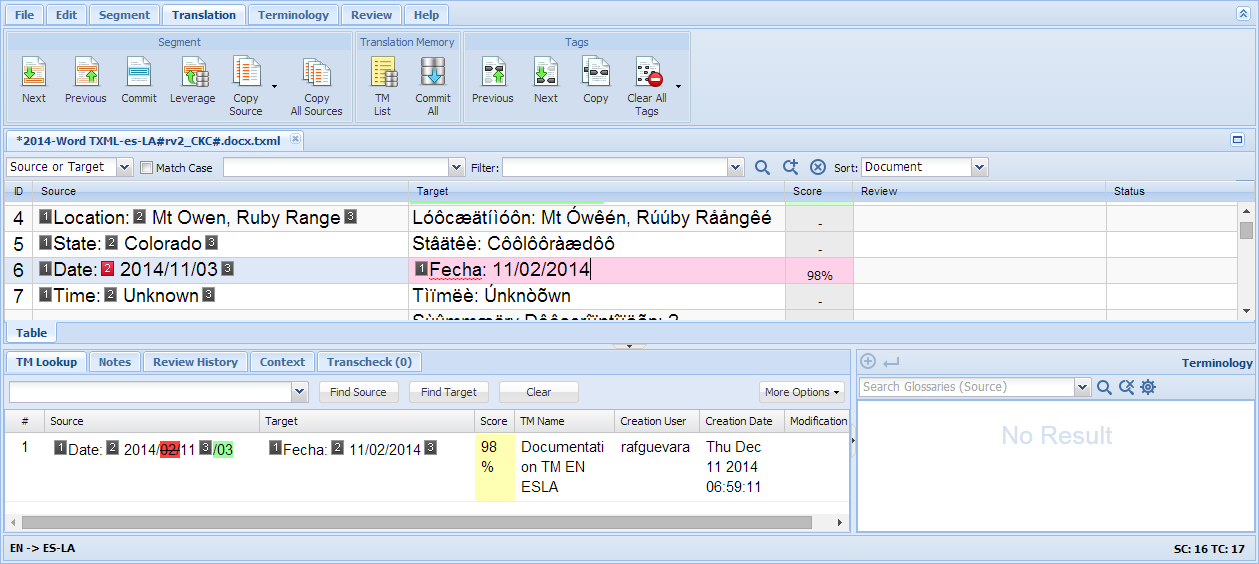This screenshot has height=564, width=1259.
Task: Switch to the Notes tab
Action: click(115, 362)
